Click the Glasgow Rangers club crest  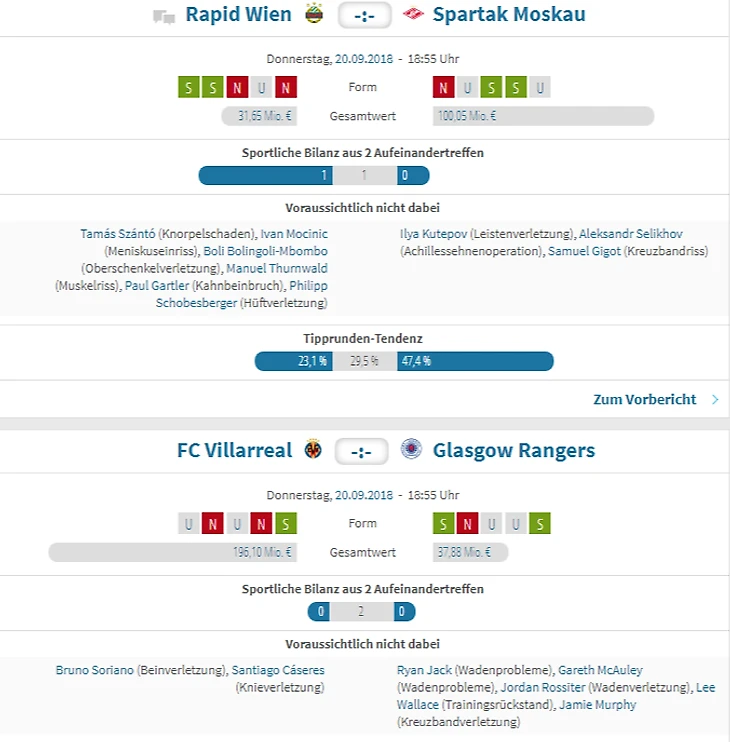[410, 449]
